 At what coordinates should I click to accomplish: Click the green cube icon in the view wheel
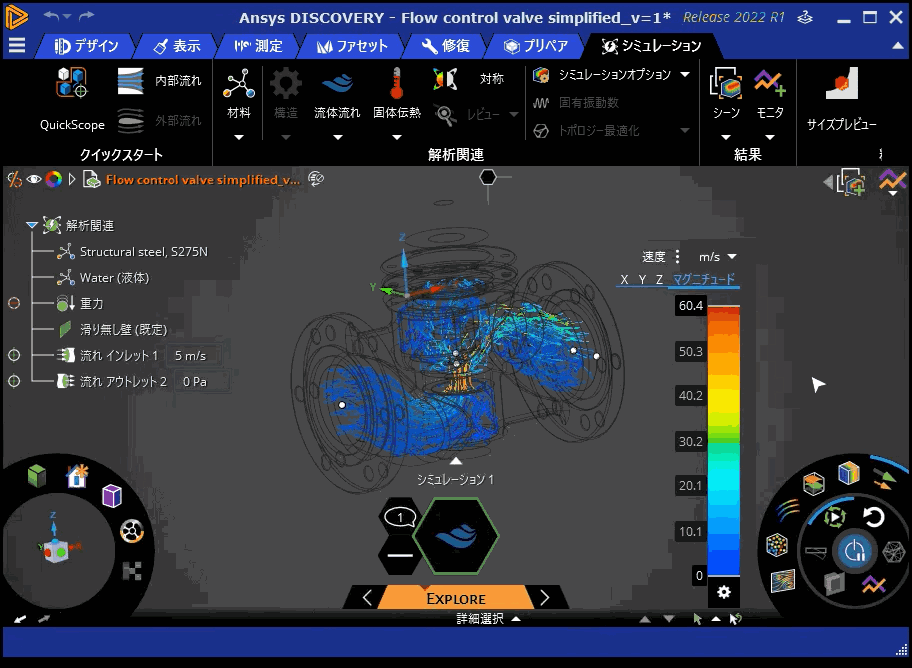[37, 476]
